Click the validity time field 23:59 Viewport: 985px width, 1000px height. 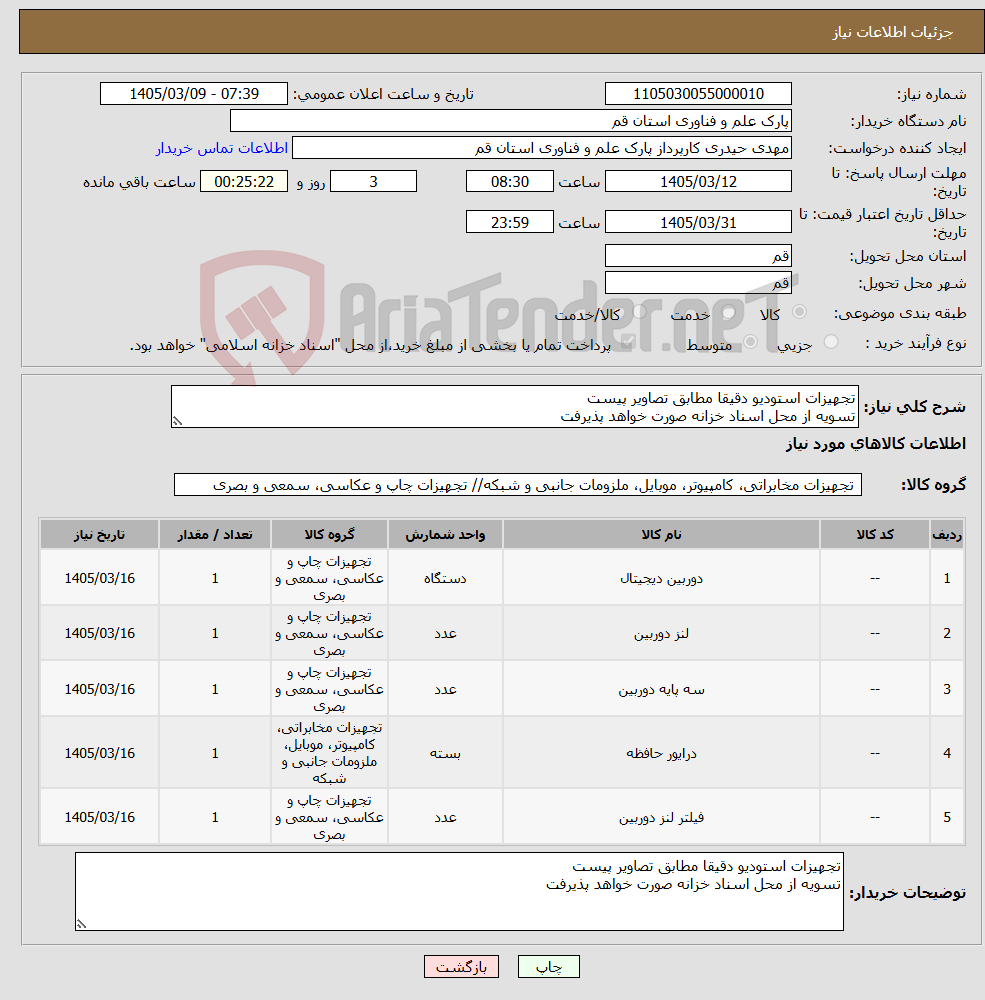(510, 223)
